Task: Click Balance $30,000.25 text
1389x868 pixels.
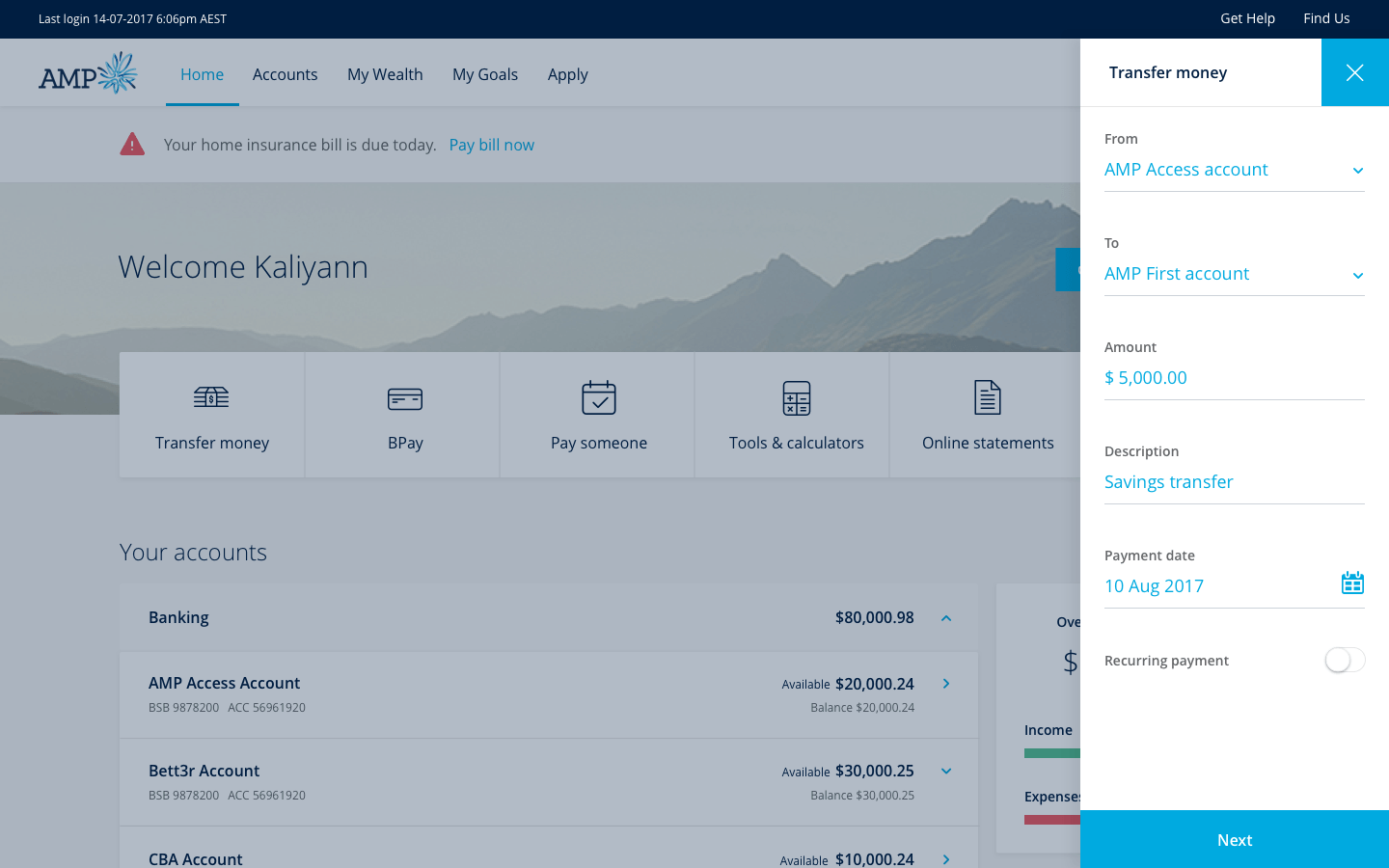Action: [862, 796]
